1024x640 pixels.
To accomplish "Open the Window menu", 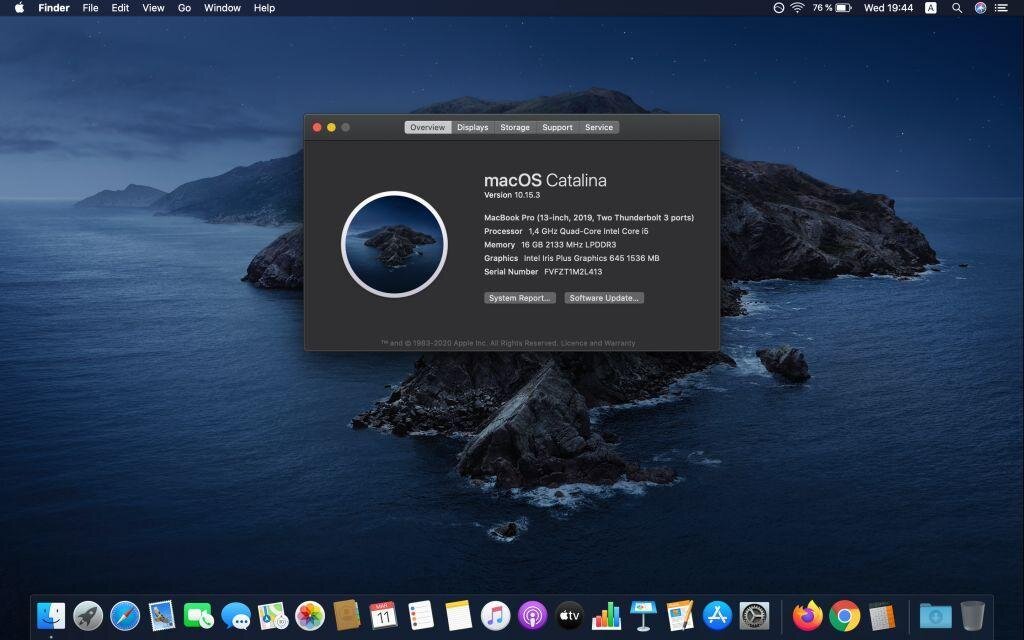I will [x=222, y=8].
